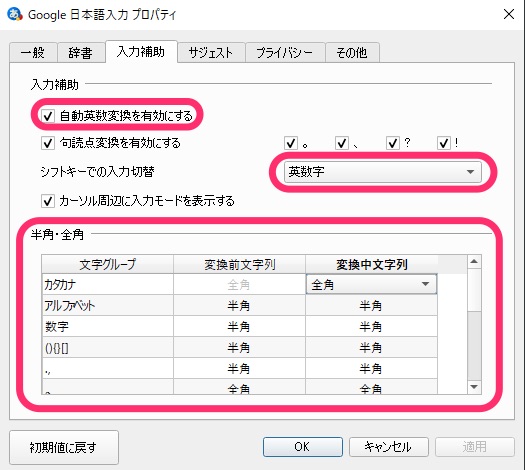
Task: Toggle カーソル周辺に入力モードを表示する checkbox
Action: [48, 201]
